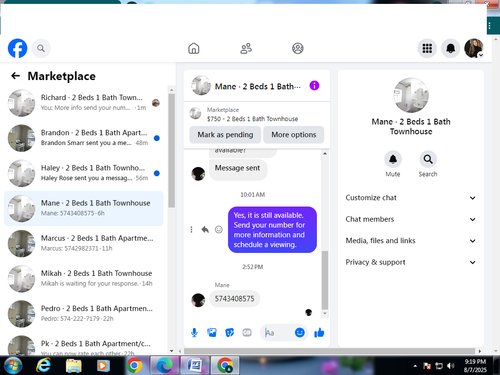Adjust volume via system tray speaker icon
This screenshot has height=375, width=500.
coord(451,366)
